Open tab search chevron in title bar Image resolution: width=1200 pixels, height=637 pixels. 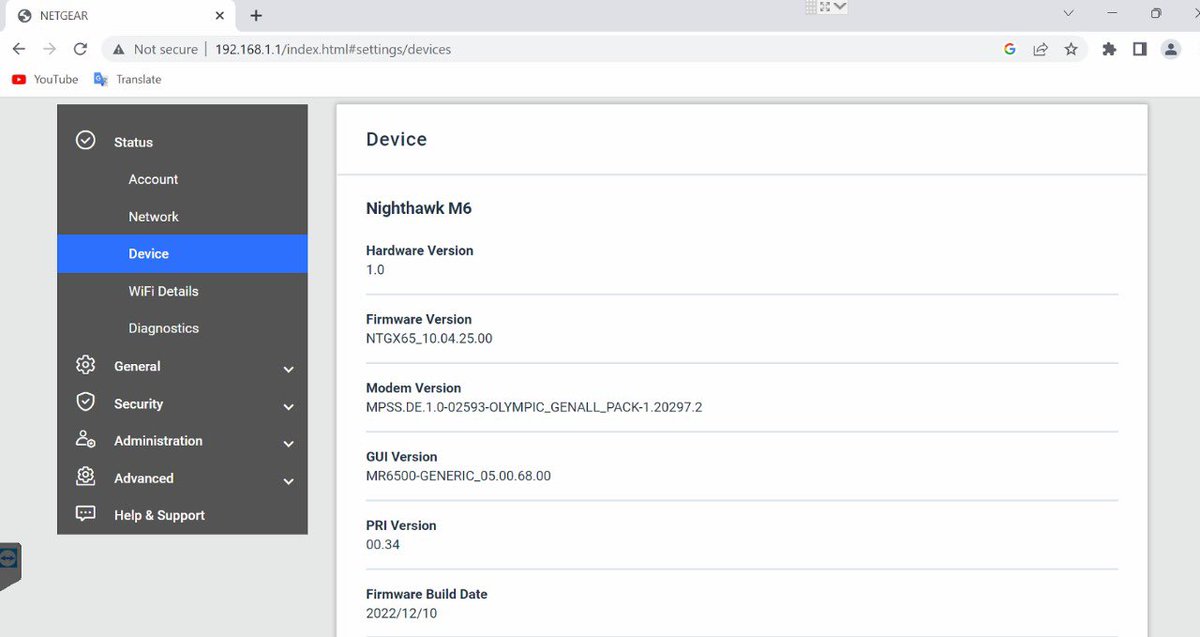(1069, 14)
